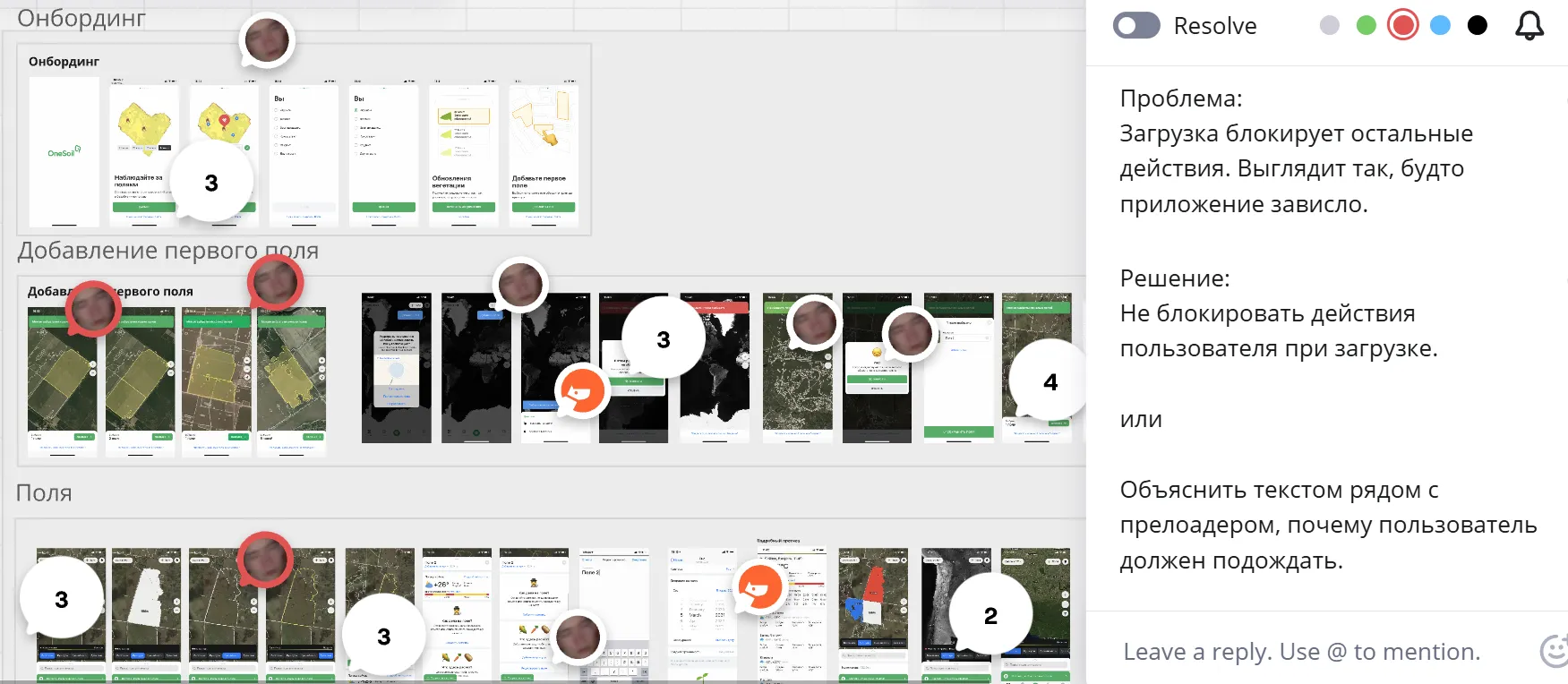Select the black comment color
Image resolution: width=1568 pixels, height=684 pixels.
click(1478, 26)
